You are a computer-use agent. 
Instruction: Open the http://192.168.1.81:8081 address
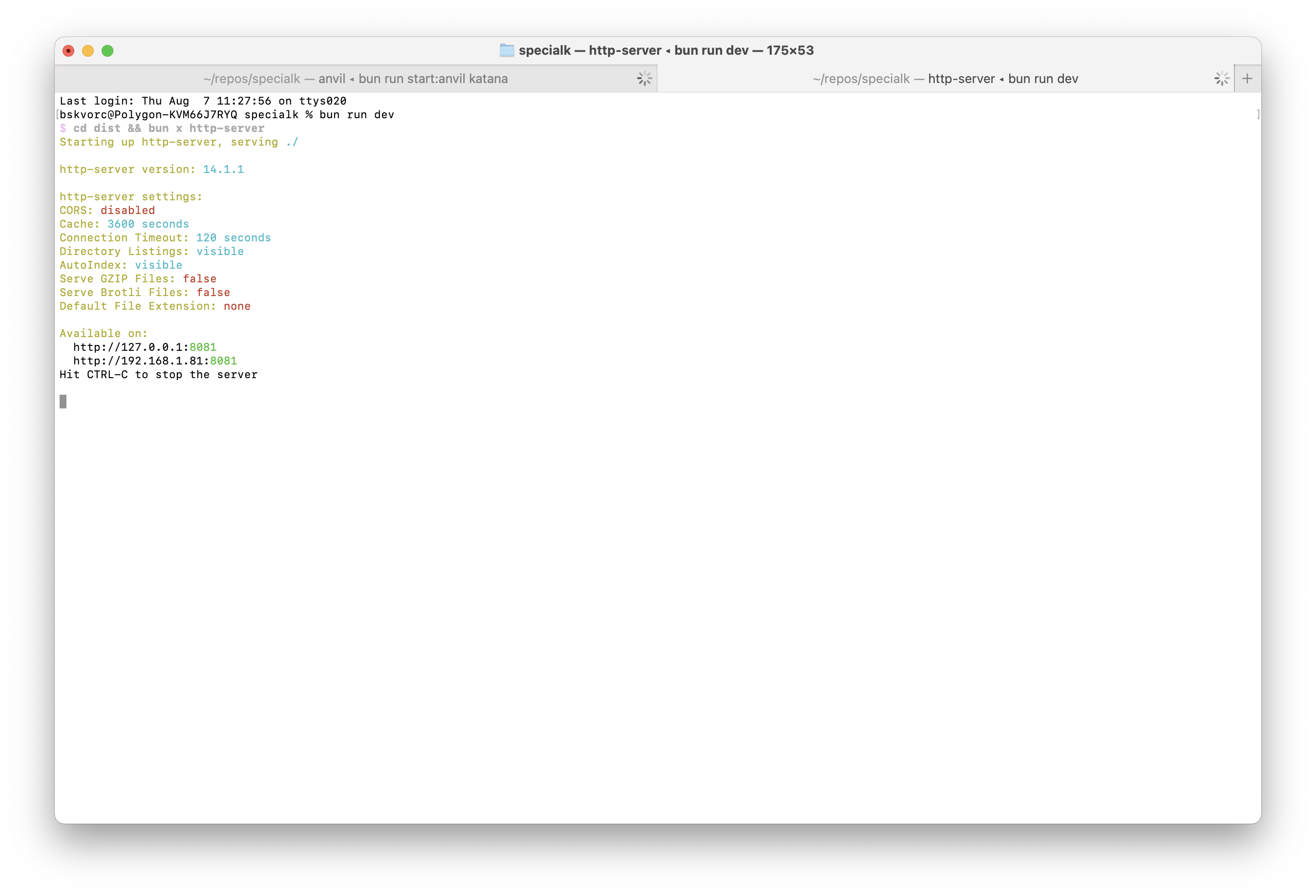pyautogui.click(x=154, y=361)
